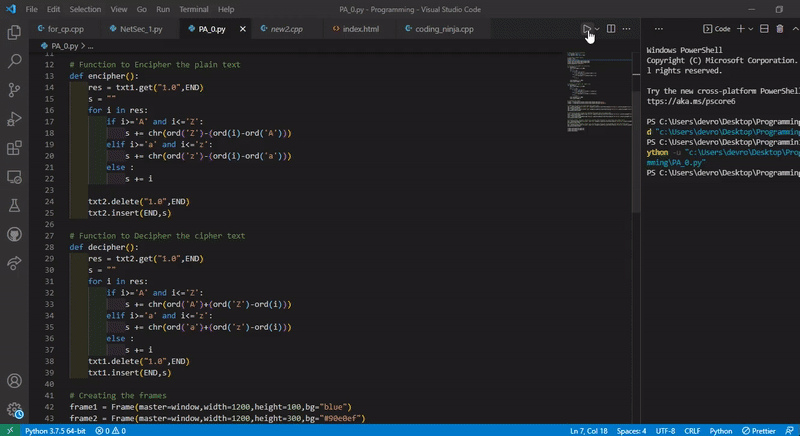Viewport: 800px width, 436px height.
Task: Click the remote window status bar icon
Action: tap(10, 431)
